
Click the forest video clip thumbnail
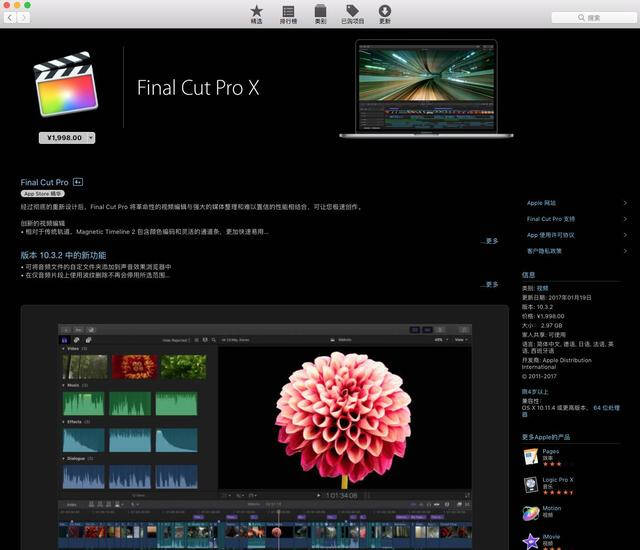click(x=85, y=366)
